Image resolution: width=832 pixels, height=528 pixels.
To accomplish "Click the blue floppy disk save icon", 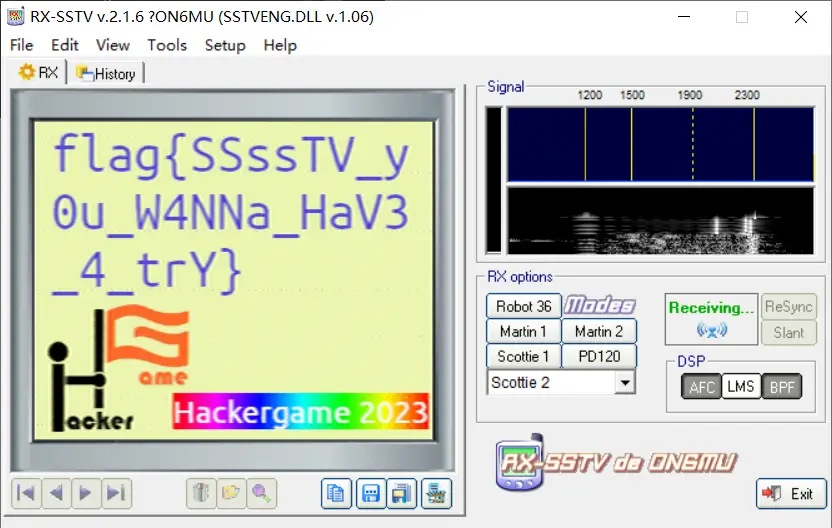I will pyautogui.click(x=371, y=492).
